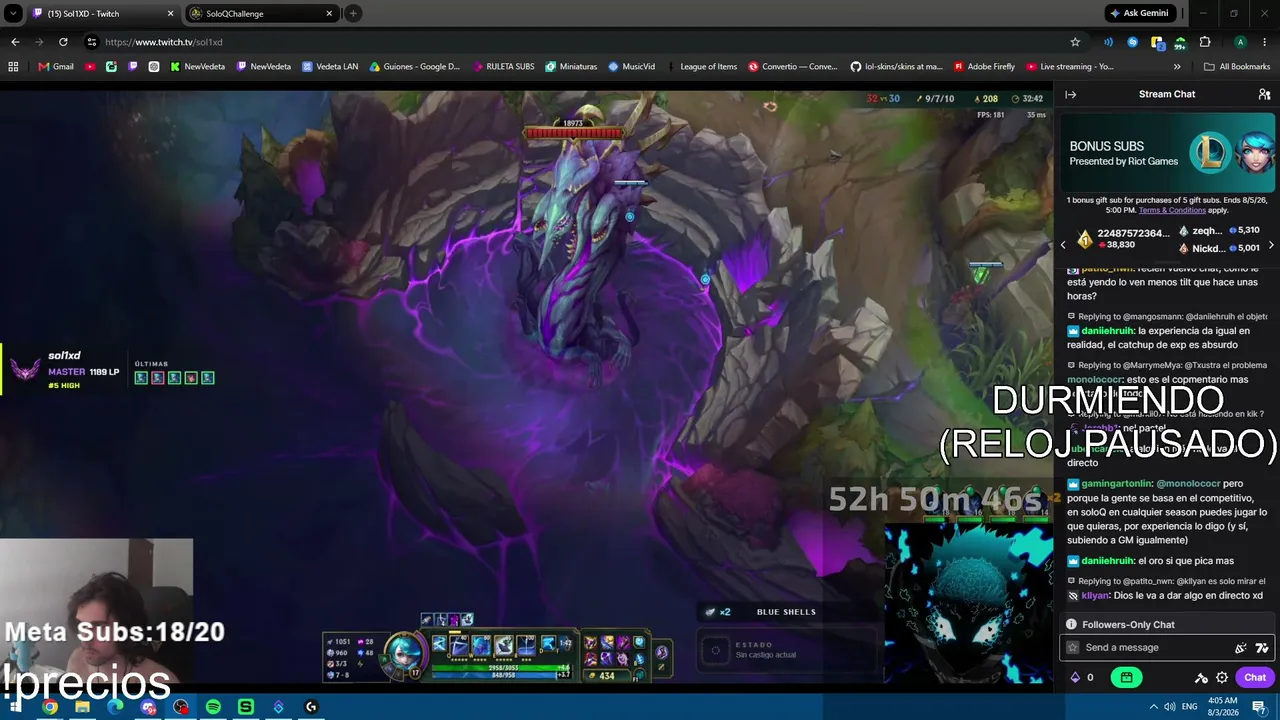Open Spotify from the taskbar

click(x=213, y=707)
